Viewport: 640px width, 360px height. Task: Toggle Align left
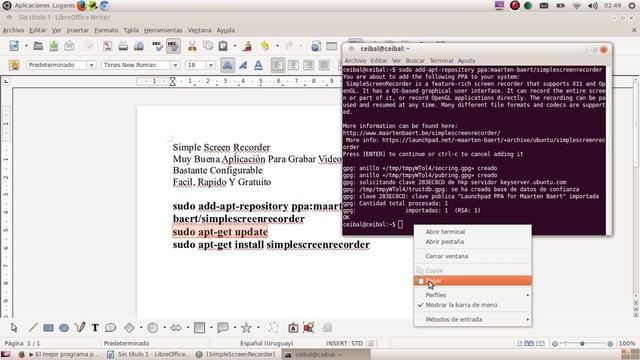278,65
